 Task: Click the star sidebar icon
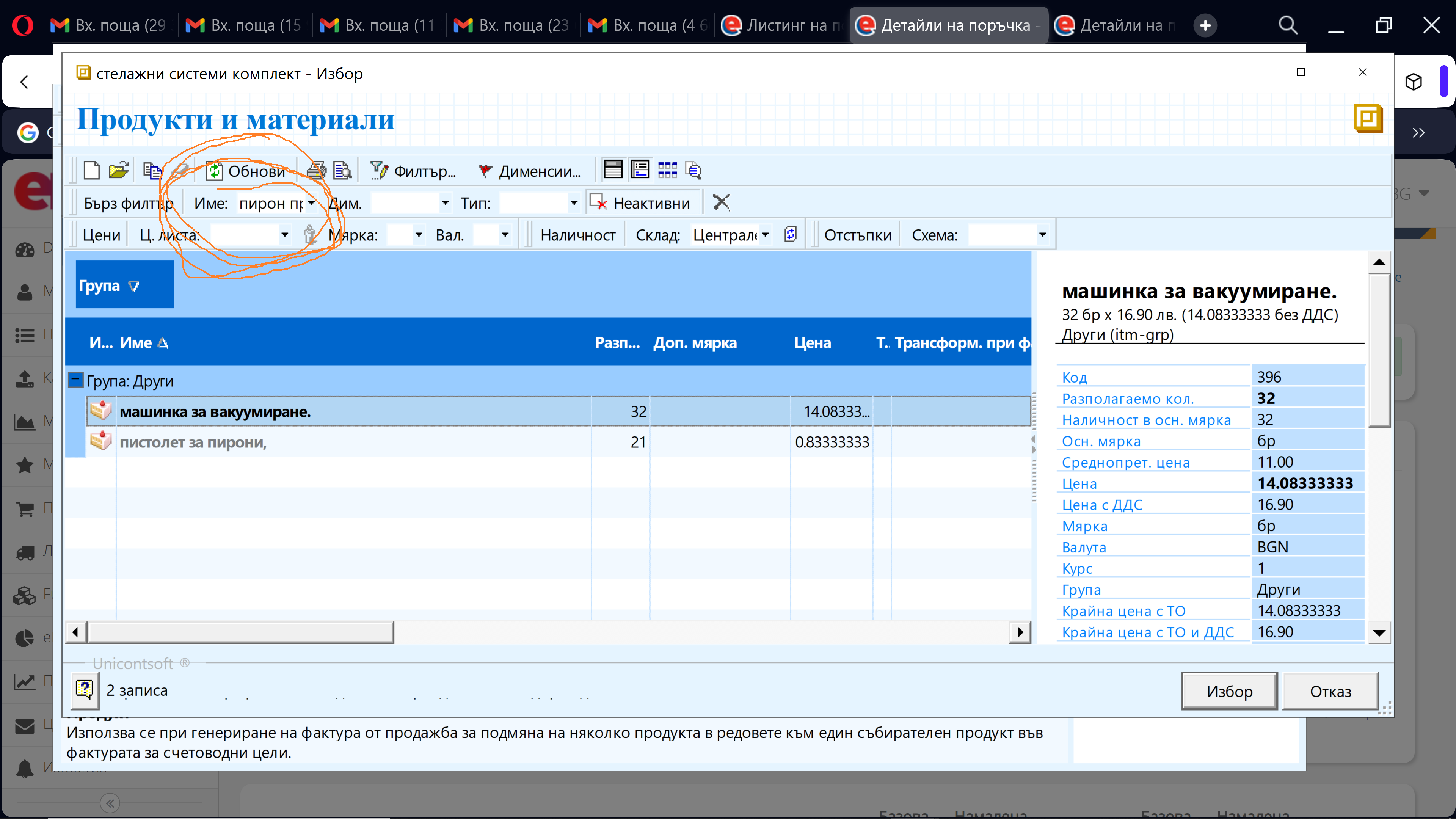coord(25,464)
